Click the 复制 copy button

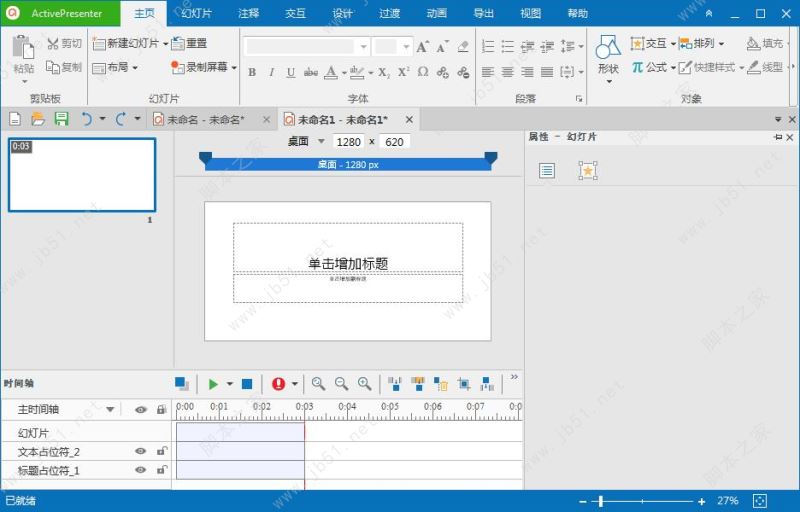point(64,67)
